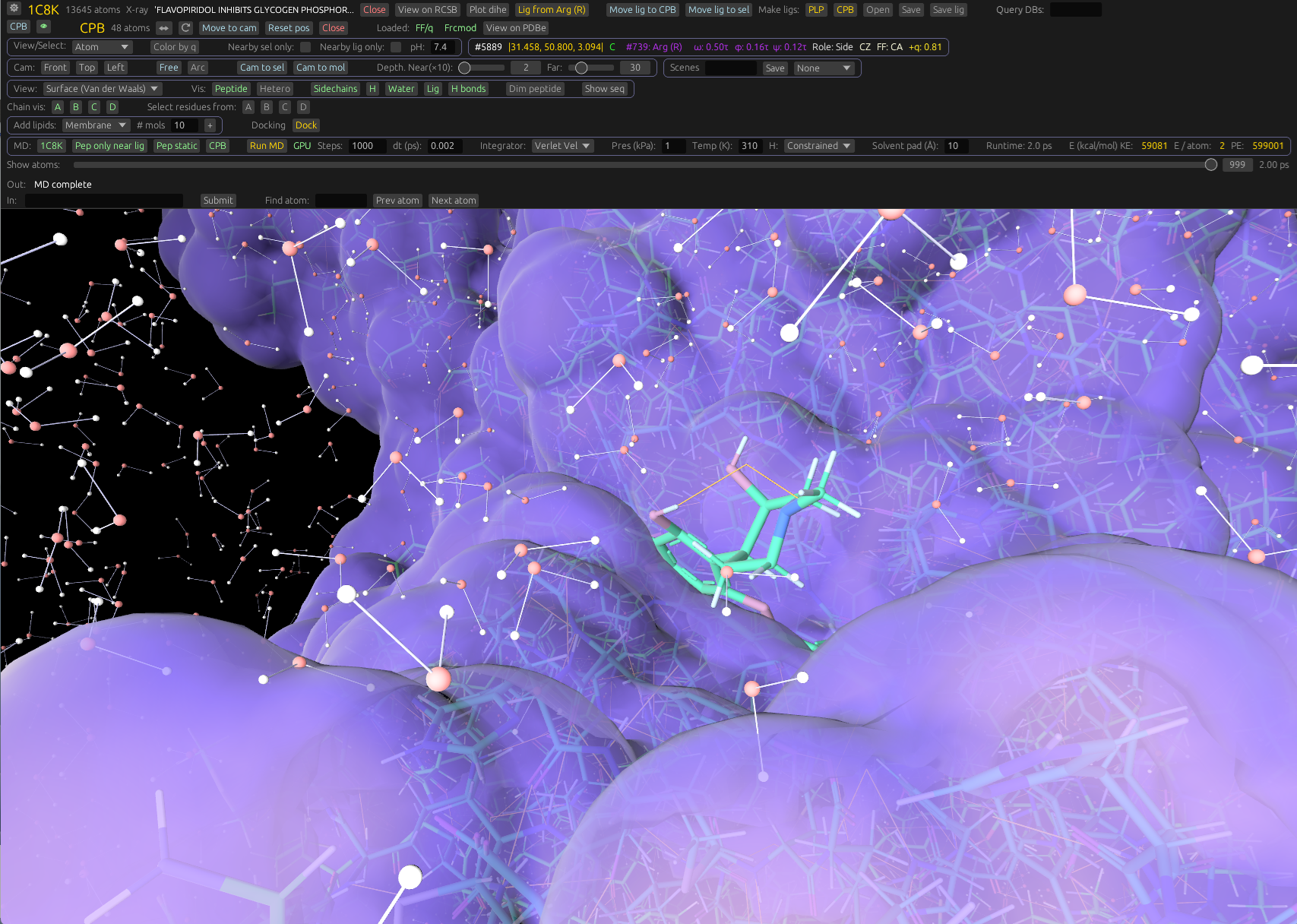Expand the View/Select Atom dropdown

pyautogui.click(x=102, y=47)
